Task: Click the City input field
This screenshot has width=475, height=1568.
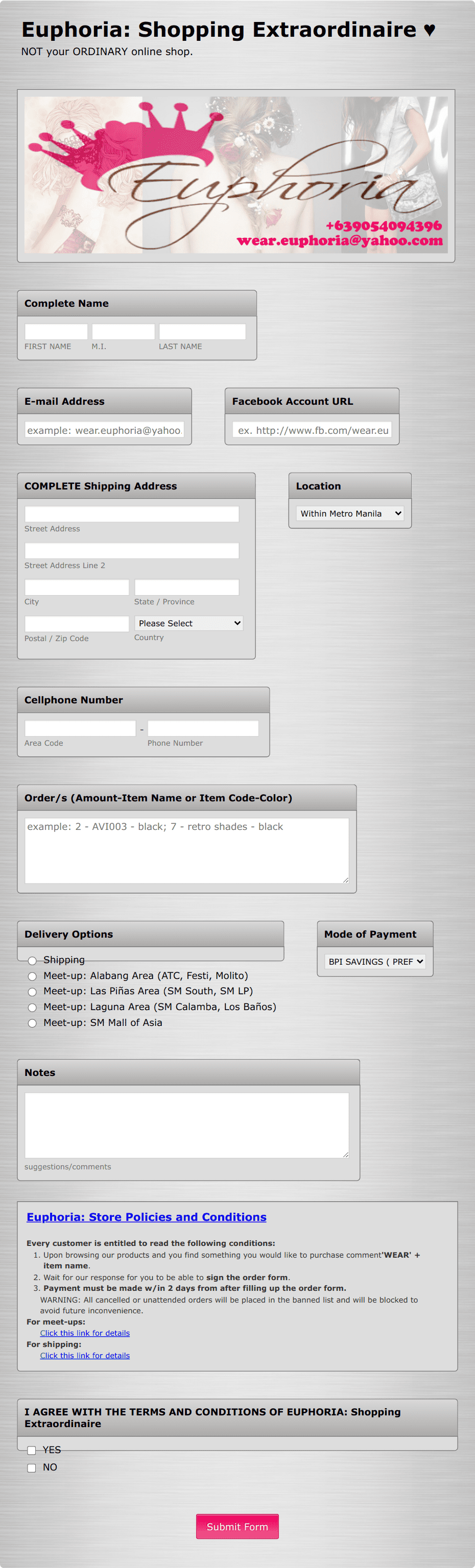Action: [x=77, y=587]
